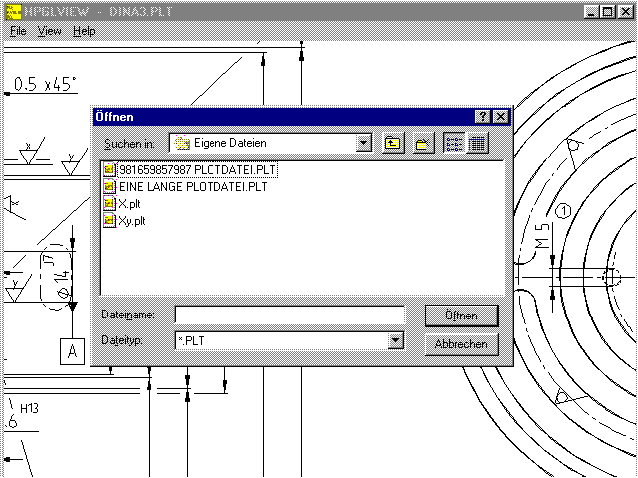Create a new folder in dialog
This screenshot has height=478, width=638.
point(423,144)
